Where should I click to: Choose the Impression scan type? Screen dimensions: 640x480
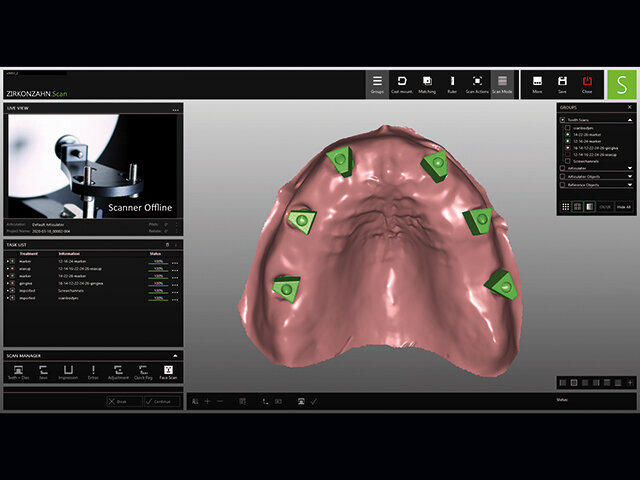click(68, 372)
